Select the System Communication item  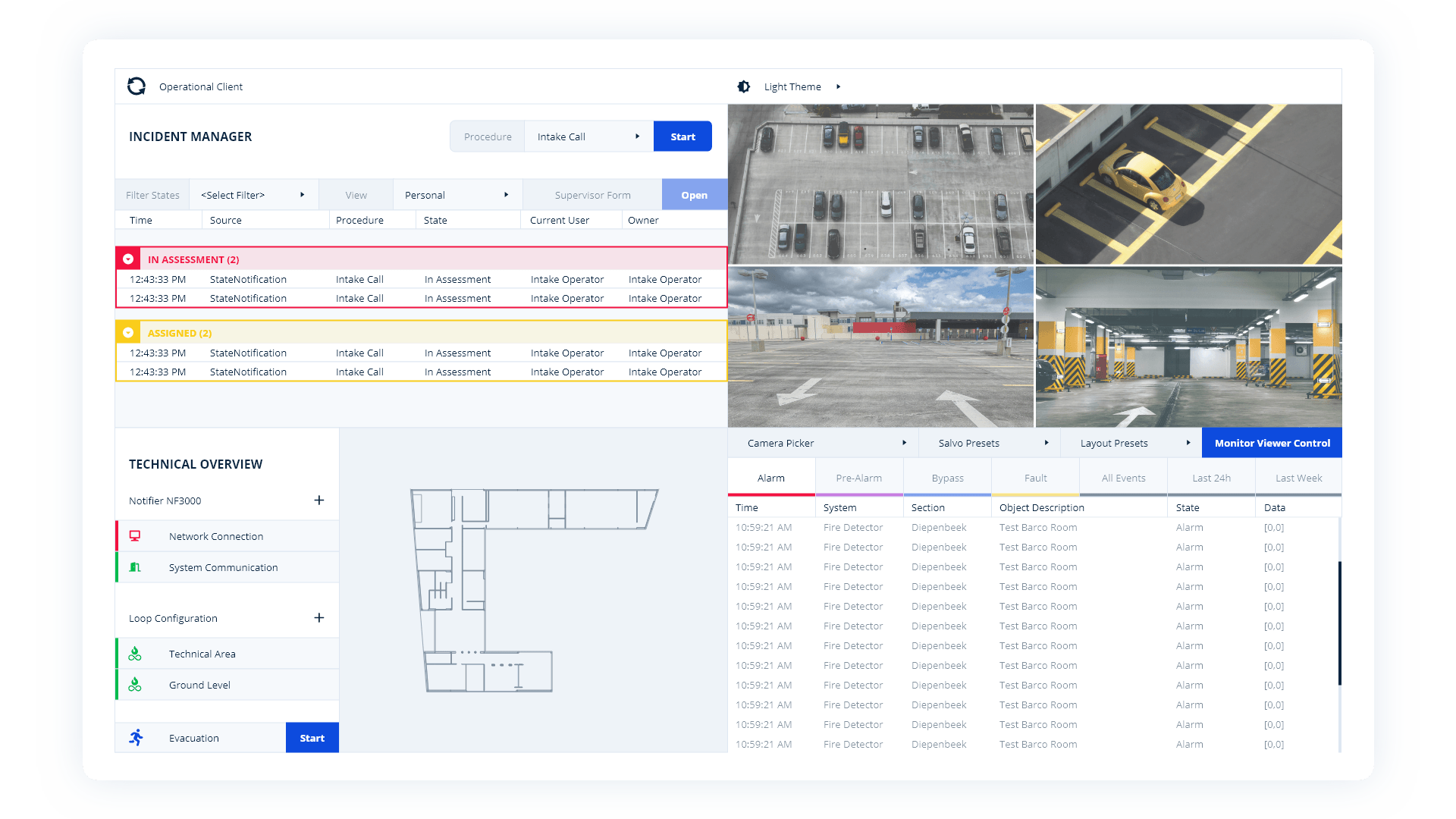click(227, 567)
